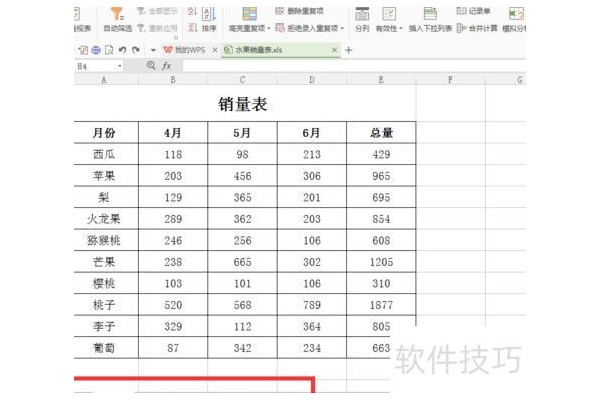
Task: Click 重新应用 reapply filter
Action: [x=157, y=28]
